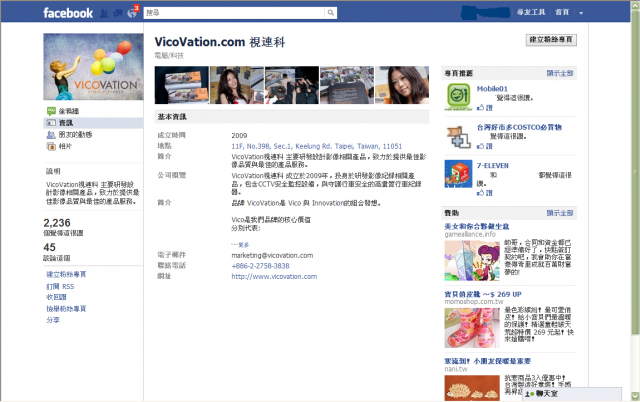Image resolution: width=640 pixels, height=402 pixels.
Task: Click the scrollbar down arrow
Action: pyautogui.click(x=635, y=396)
